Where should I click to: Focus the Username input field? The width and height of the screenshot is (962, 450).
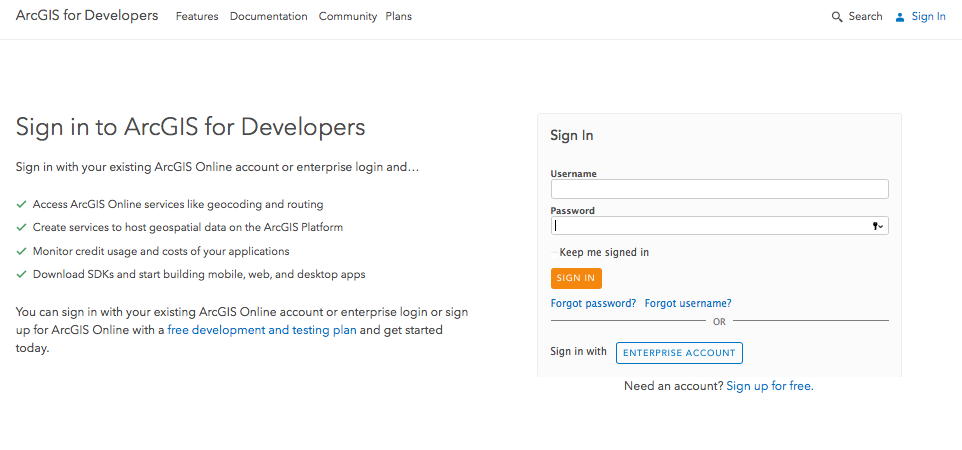coord(720,189)
